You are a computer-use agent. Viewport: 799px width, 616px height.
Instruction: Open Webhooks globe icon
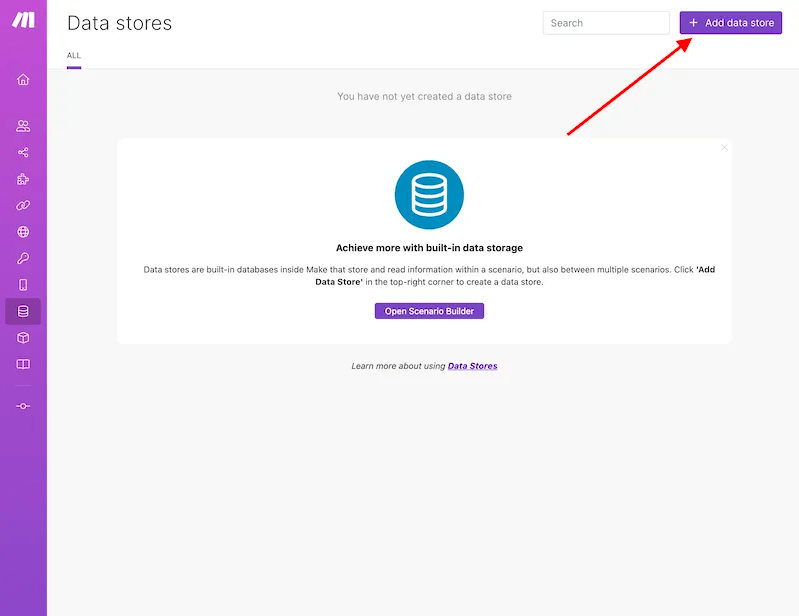[x=23, y=232]
